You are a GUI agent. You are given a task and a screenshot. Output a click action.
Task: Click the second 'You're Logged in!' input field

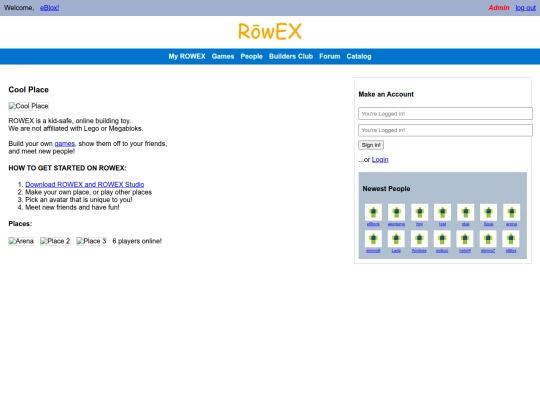(445, 130)
